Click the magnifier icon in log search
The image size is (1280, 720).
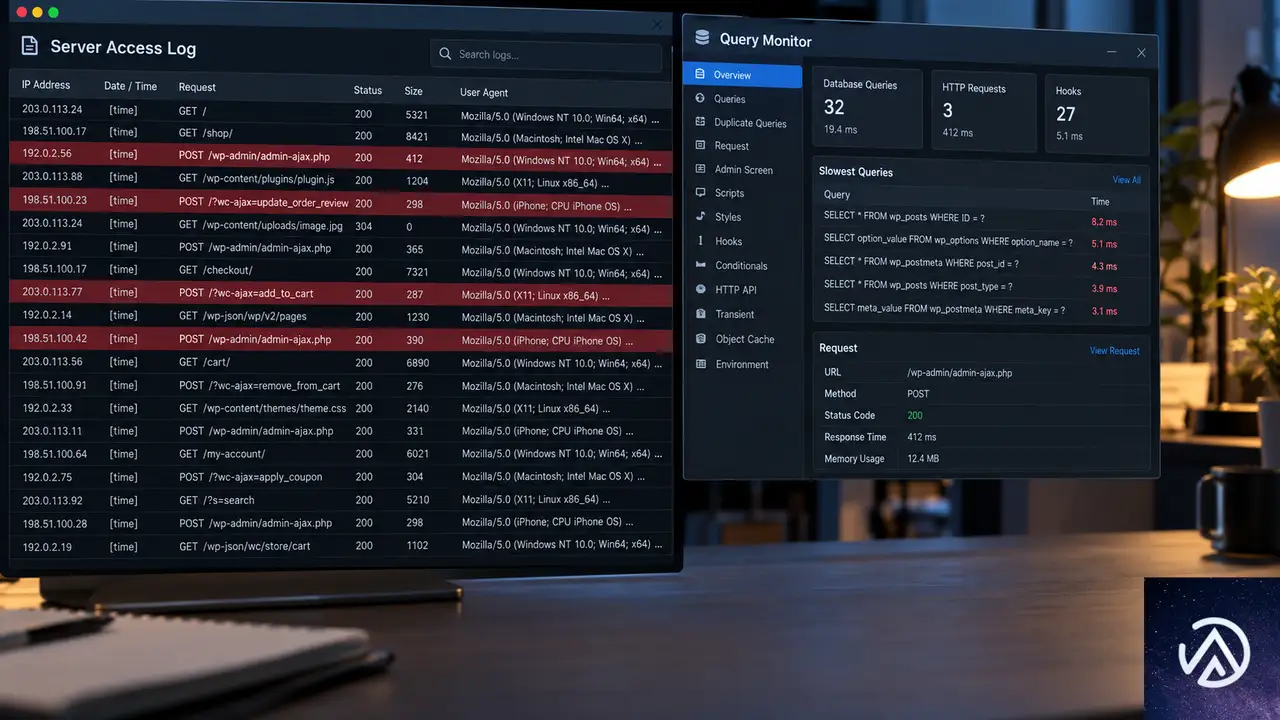(x=445, y=54)
